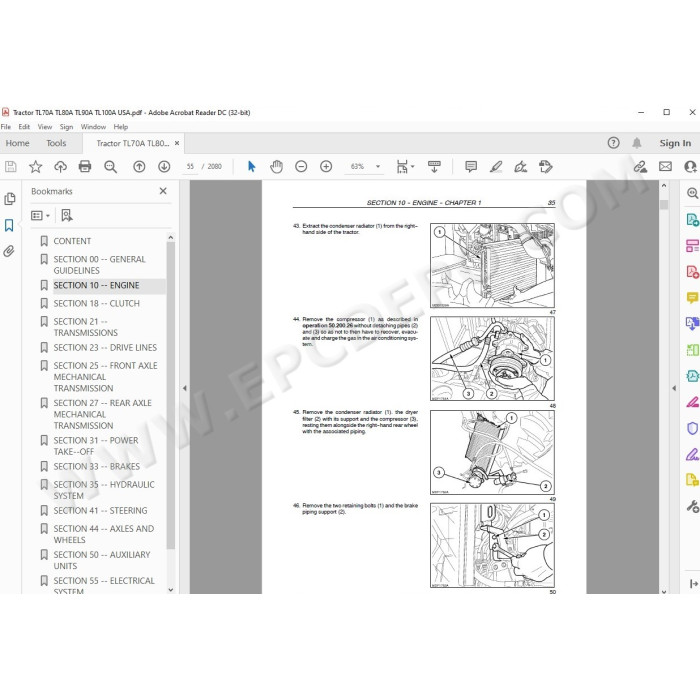This screenshot has height=700, width=700.
Task: Open the notifications bell
Action: coord(637,143)
